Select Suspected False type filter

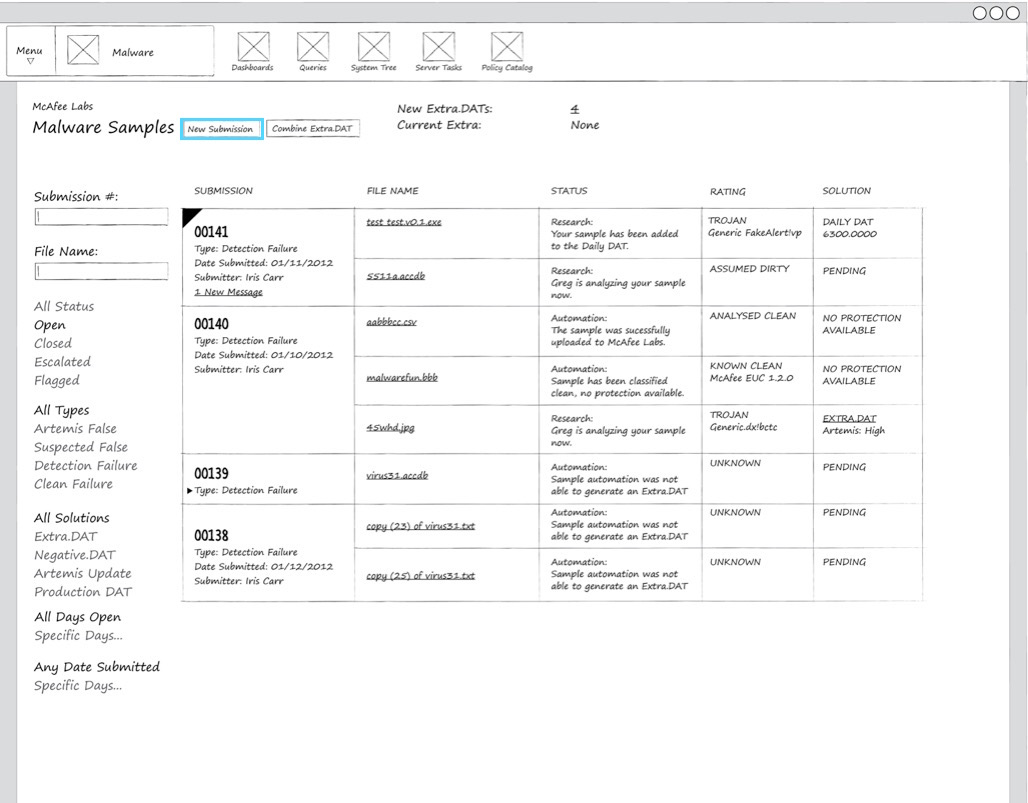tap(81, 447)
